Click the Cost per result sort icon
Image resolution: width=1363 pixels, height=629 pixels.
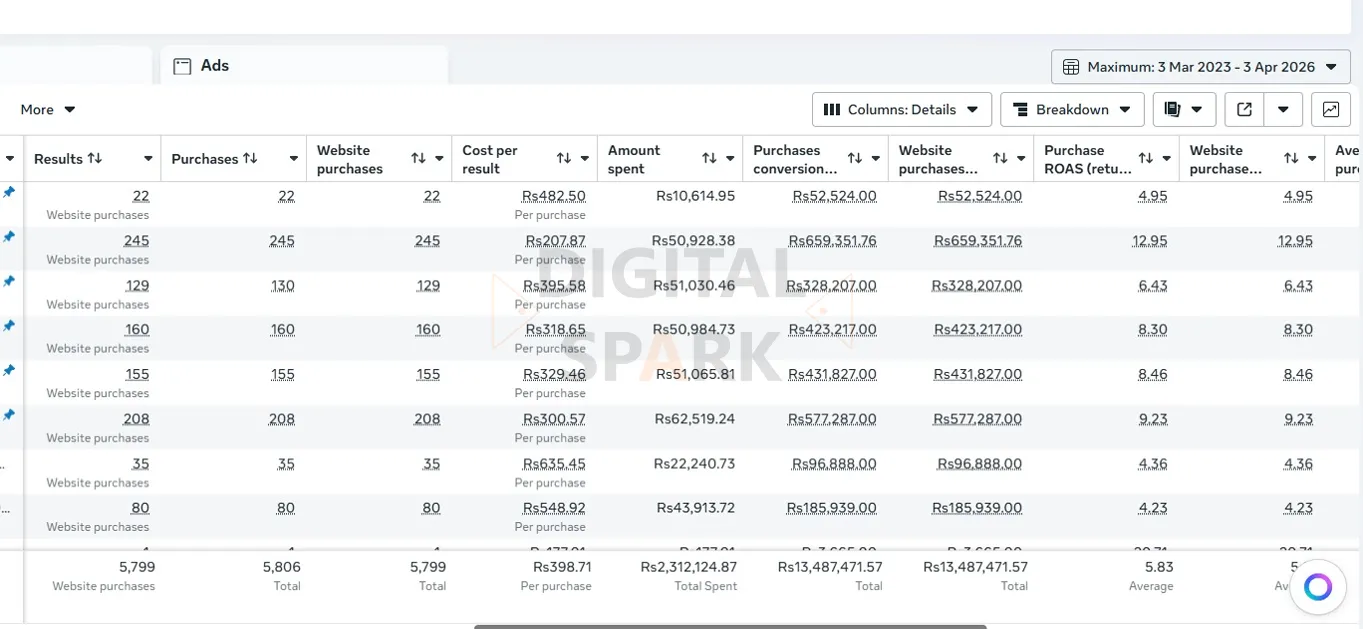click(x=563, y=158)
